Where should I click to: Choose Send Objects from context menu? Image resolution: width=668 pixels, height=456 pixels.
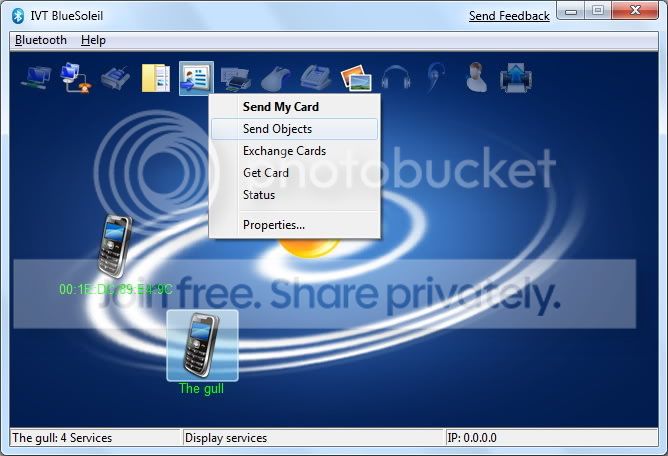click(294, 129)
